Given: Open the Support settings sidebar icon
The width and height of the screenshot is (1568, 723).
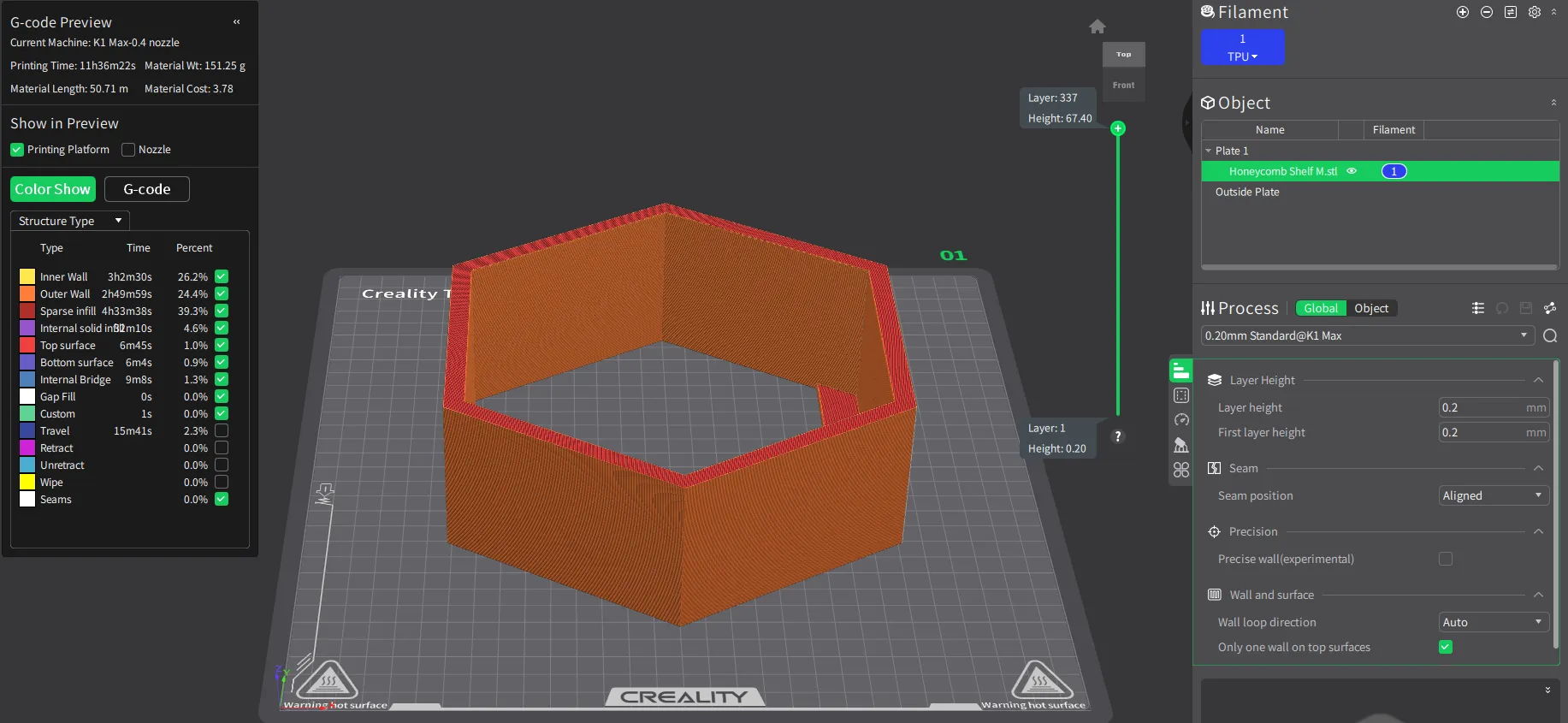Looking at the screenshot, I should [1181, 445].
